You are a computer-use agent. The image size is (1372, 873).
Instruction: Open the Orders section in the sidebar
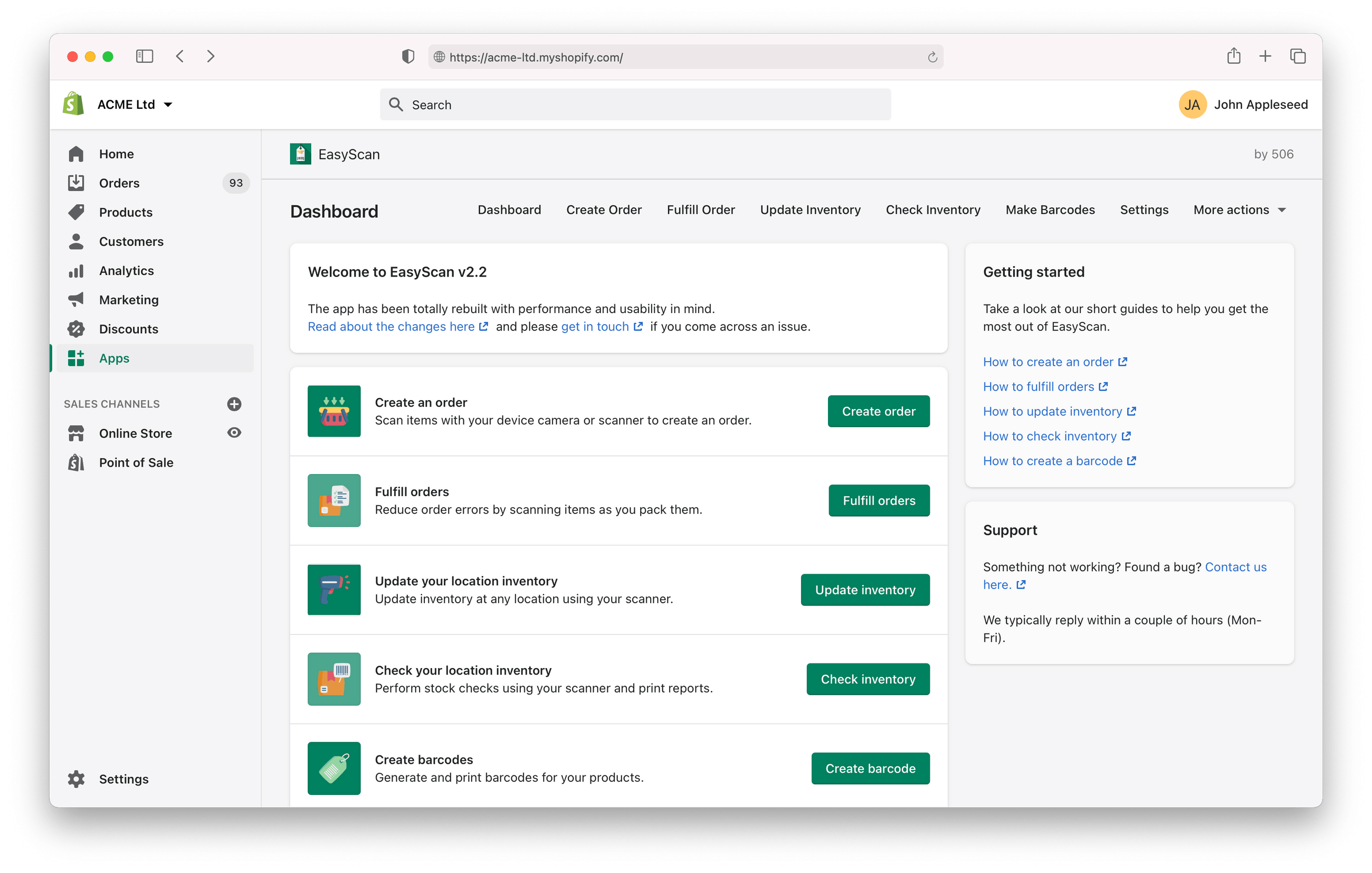[x=119, y=183]
